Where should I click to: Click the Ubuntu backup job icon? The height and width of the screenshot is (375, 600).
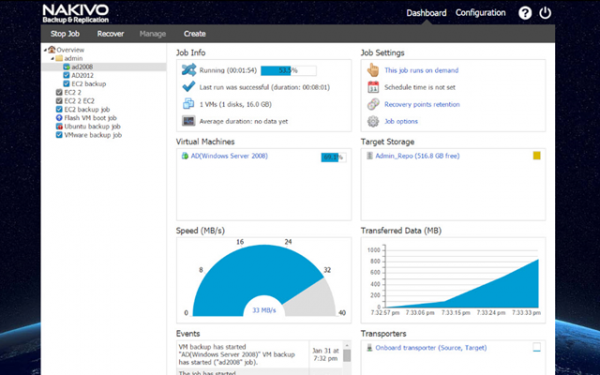click(x=59, y=126)
